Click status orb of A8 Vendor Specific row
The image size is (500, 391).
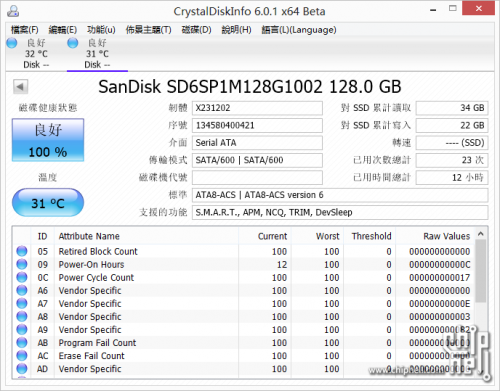coord(22,316)
